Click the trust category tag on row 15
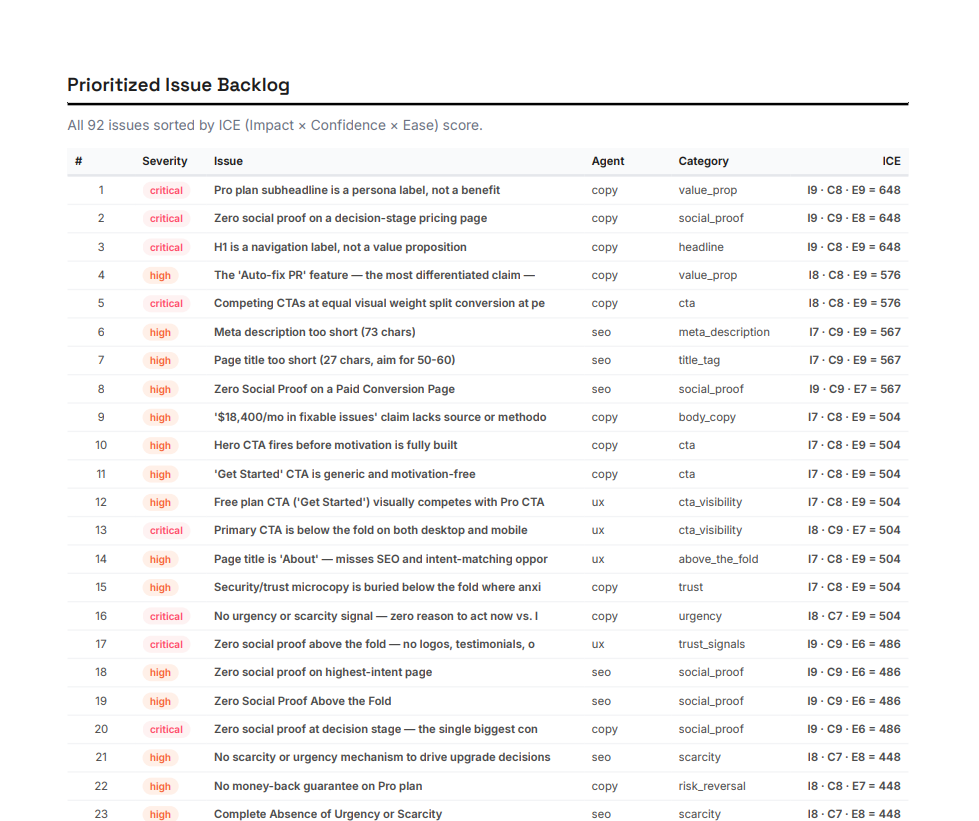The height and width of the screenshot is (821, 979). pyautogui.click(x=690, y=587)
